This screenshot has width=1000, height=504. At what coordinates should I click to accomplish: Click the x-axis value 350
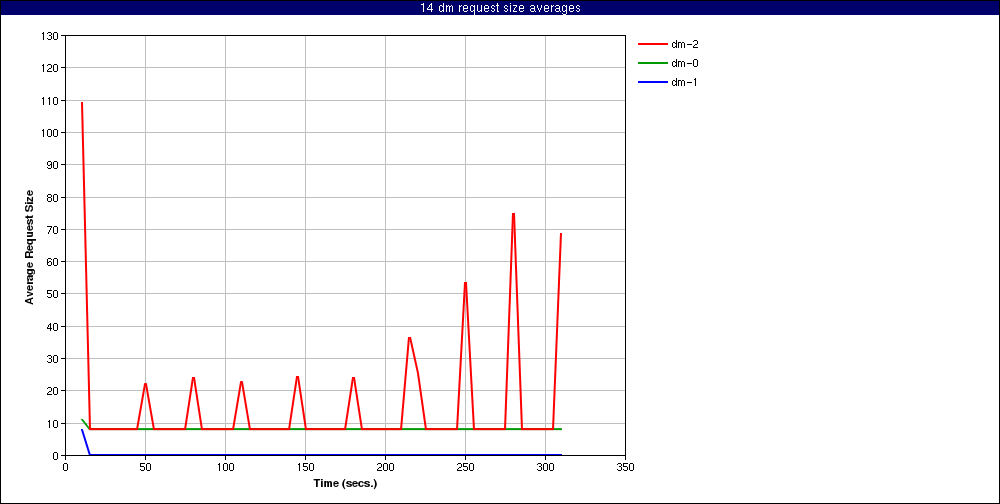coord(626,467)
